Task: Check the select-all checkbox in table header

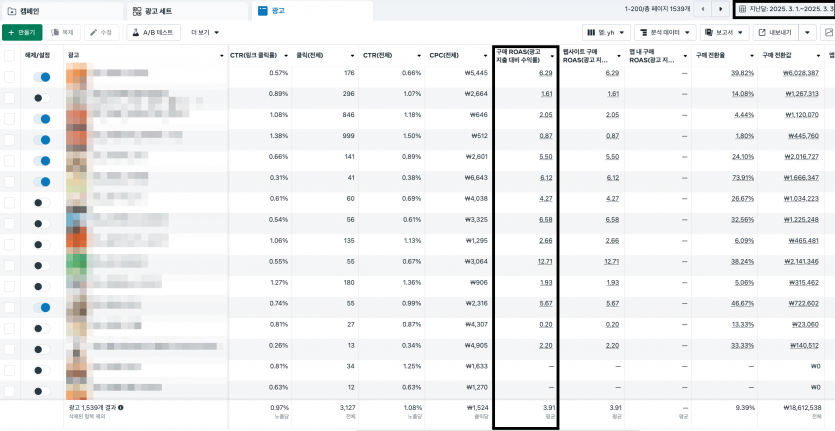Action: coord(9,55)
